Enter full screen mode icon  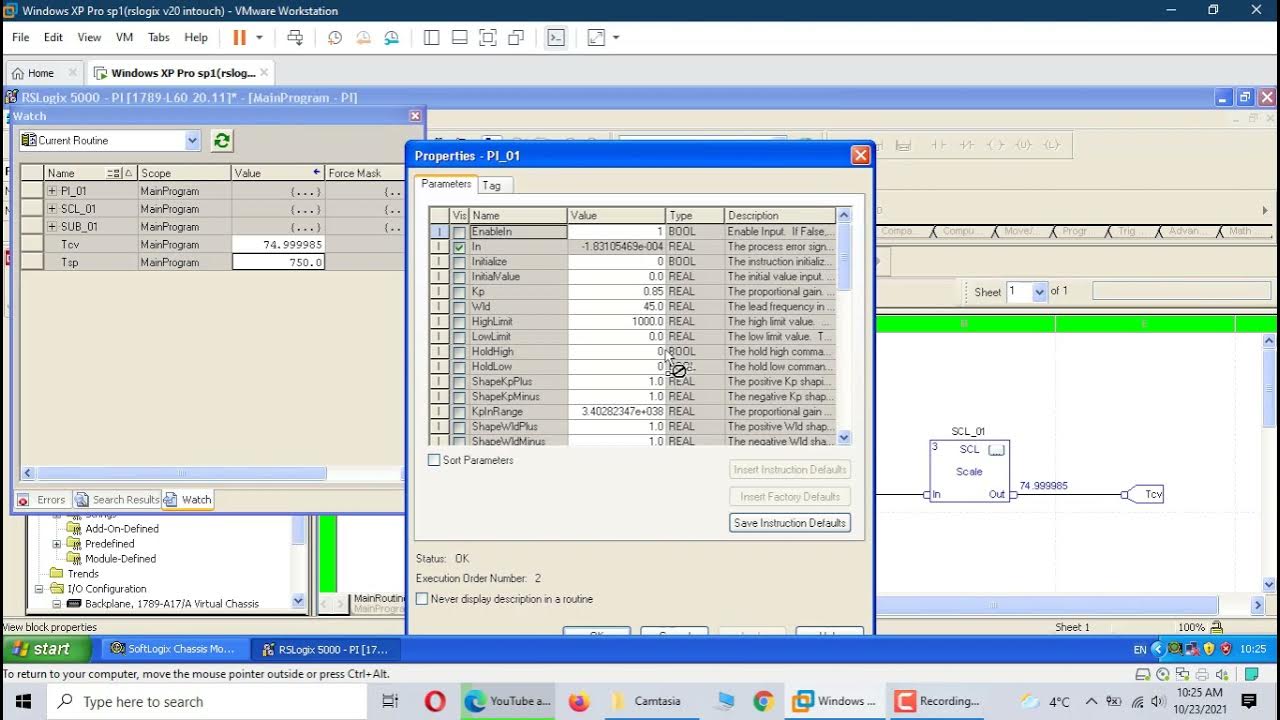click(x=488, y=37)
